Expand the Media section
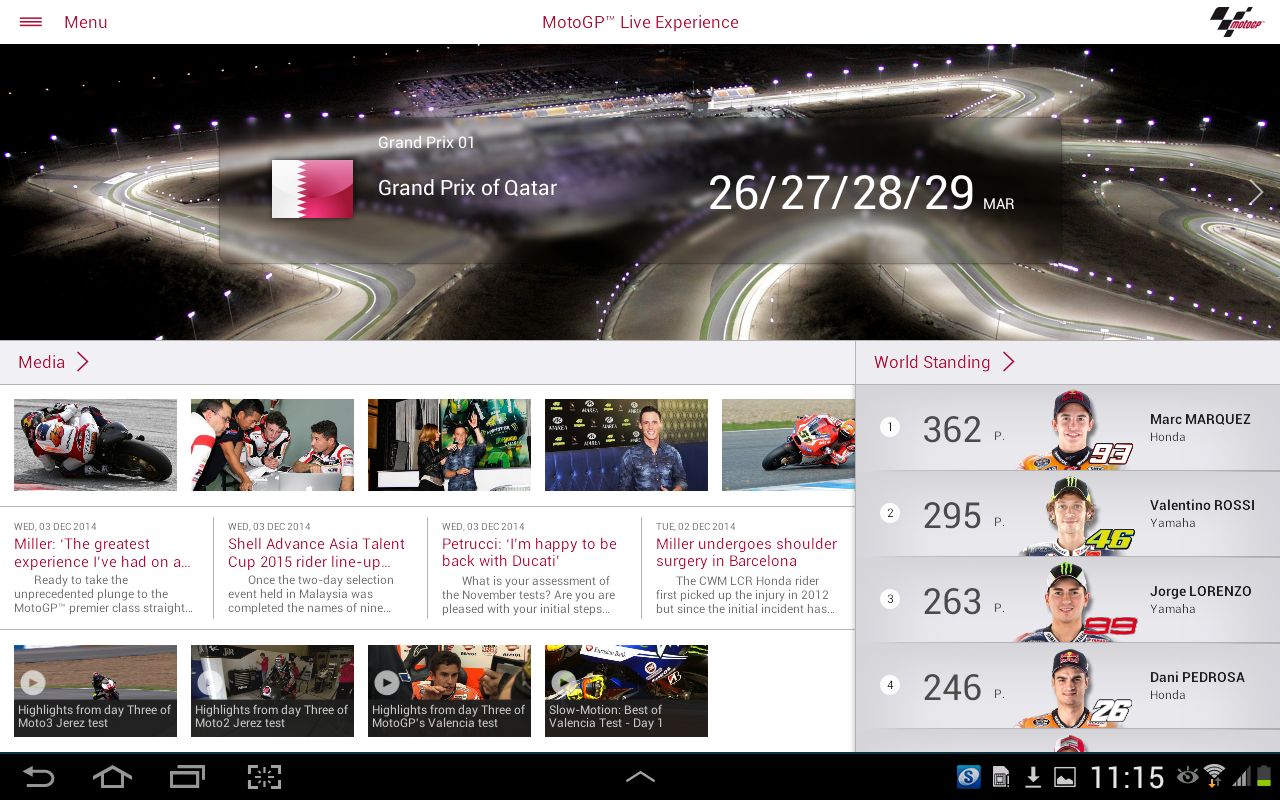This screenshot has width=1280, height=800. point(54,362)
